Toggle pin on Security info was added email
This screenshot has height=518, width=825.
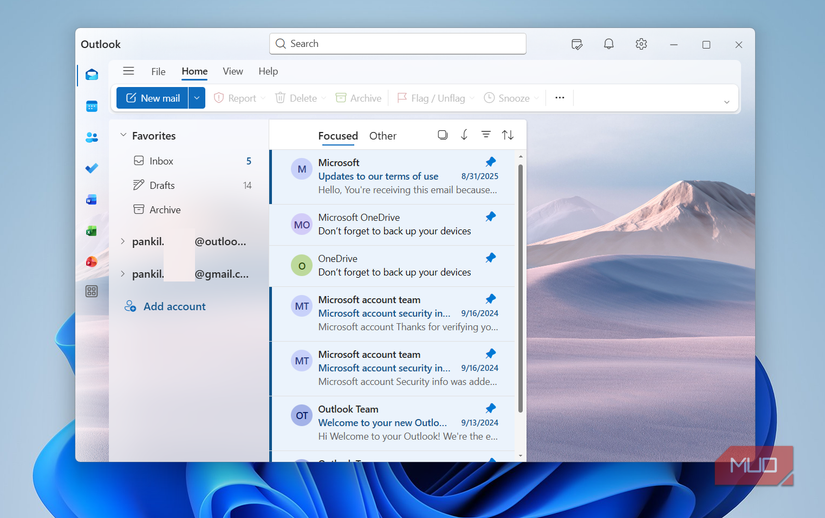click(490, 354)
